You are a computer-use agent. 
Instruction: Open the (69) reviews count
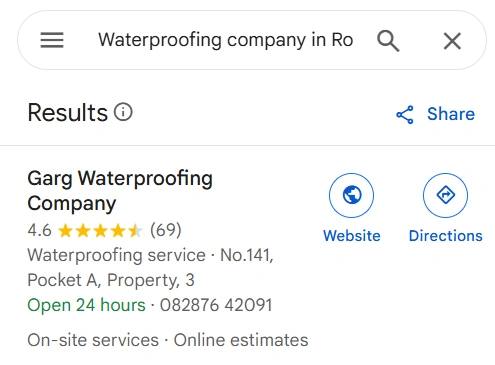click(x=166, y=230)
